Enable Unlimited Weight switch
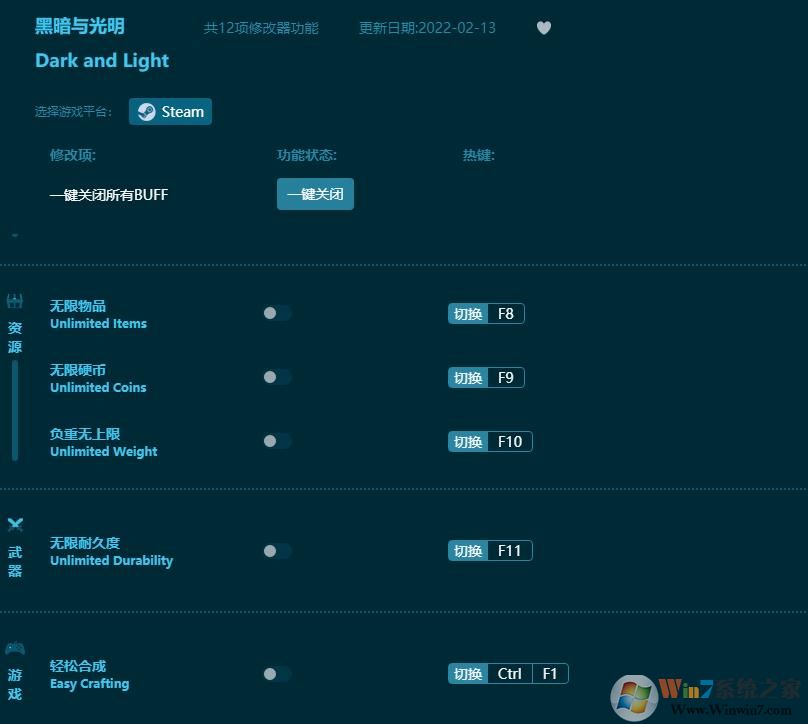The width and height of the screenshot is (808, 724). point(277,441)
